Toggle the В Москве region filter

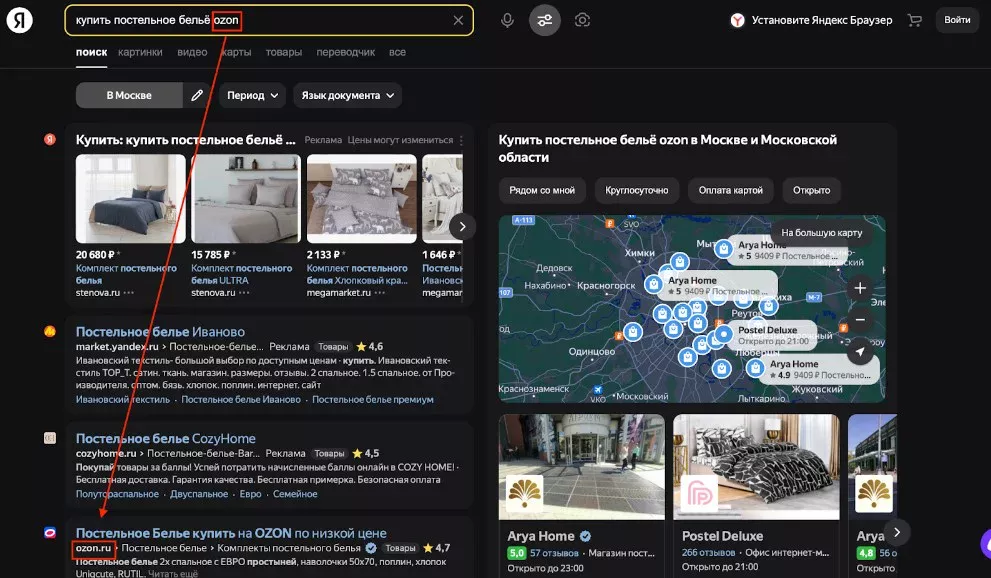coord(129,95)
